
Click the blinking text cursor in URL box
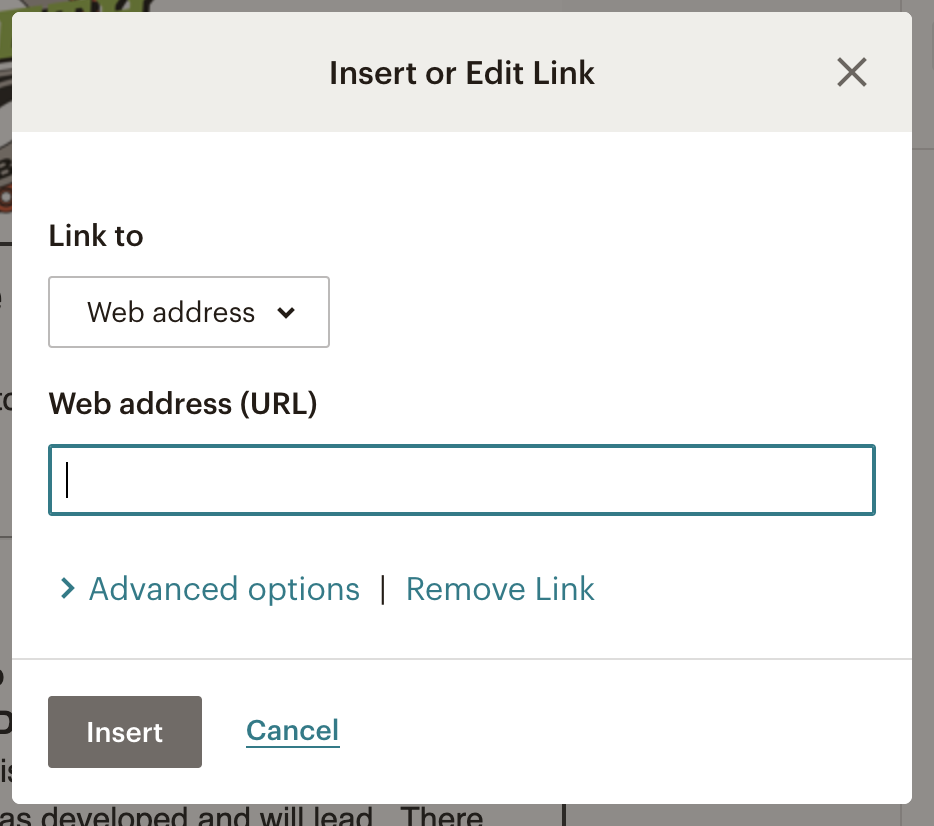(67, 479)
